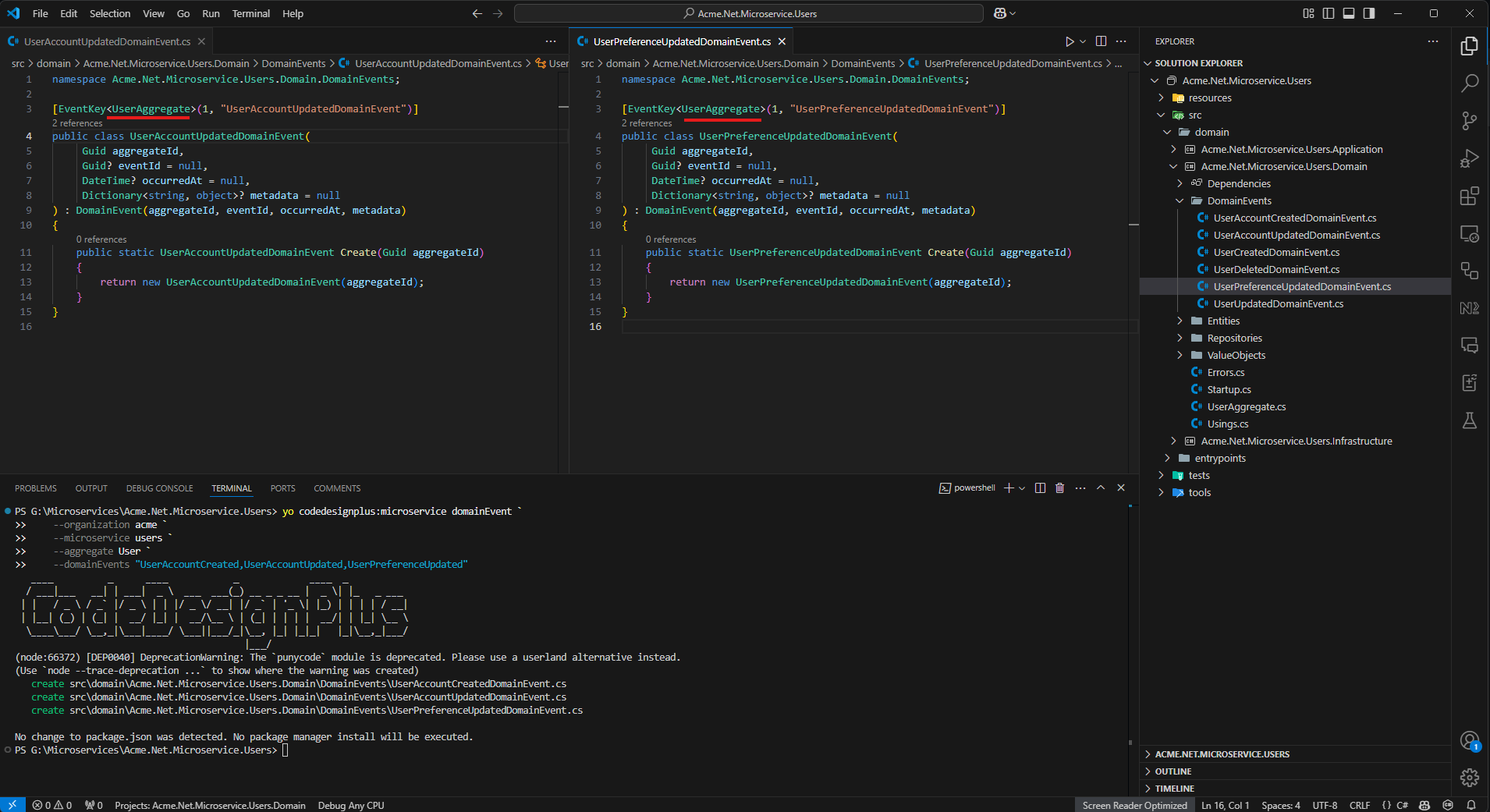
Task: Switch to the DEBUG CONSOLE panel tab
Action: tap(160, 488)
